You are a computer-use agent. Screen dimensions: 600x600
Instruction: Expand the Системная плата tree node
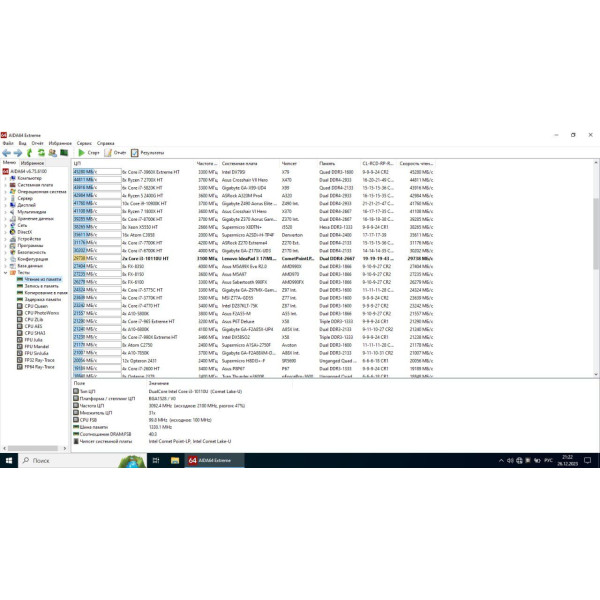5,185
